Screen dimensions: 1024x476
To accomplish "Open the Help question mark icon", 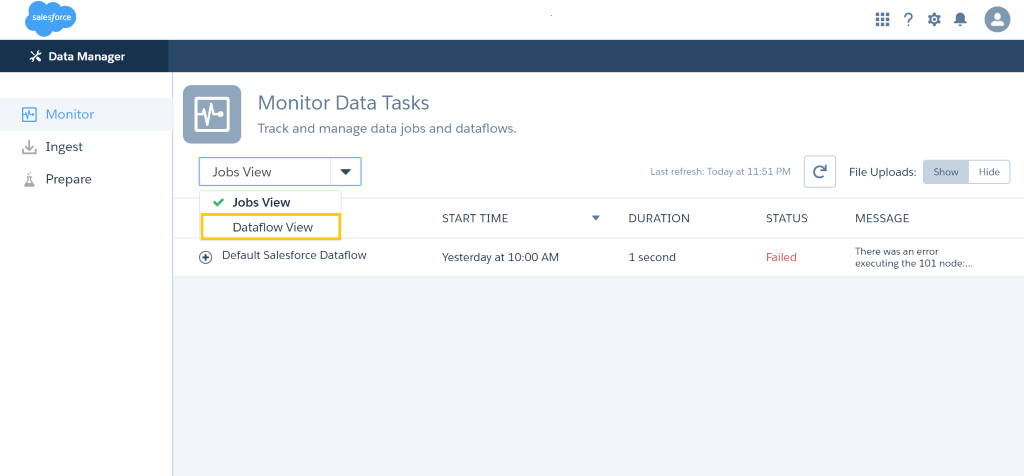I will pos(908,20).
